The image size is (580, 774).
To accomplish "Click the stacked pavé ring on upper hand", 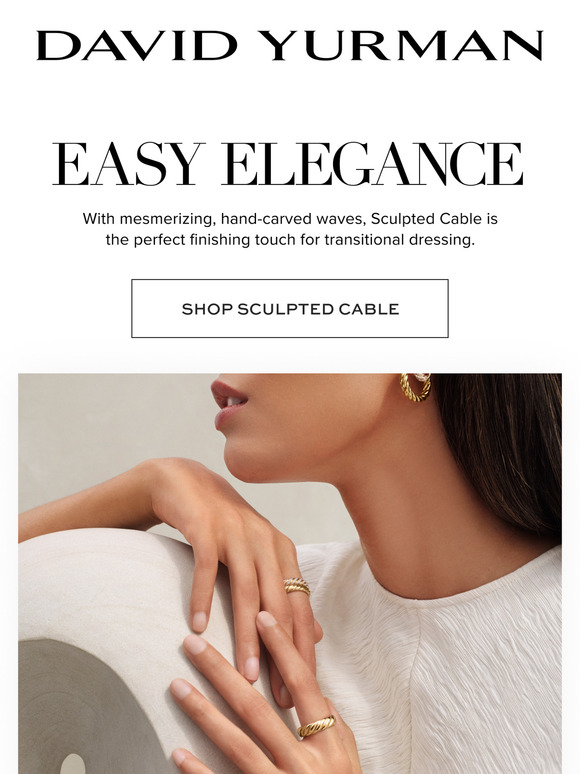I will (x=297, y=586).
